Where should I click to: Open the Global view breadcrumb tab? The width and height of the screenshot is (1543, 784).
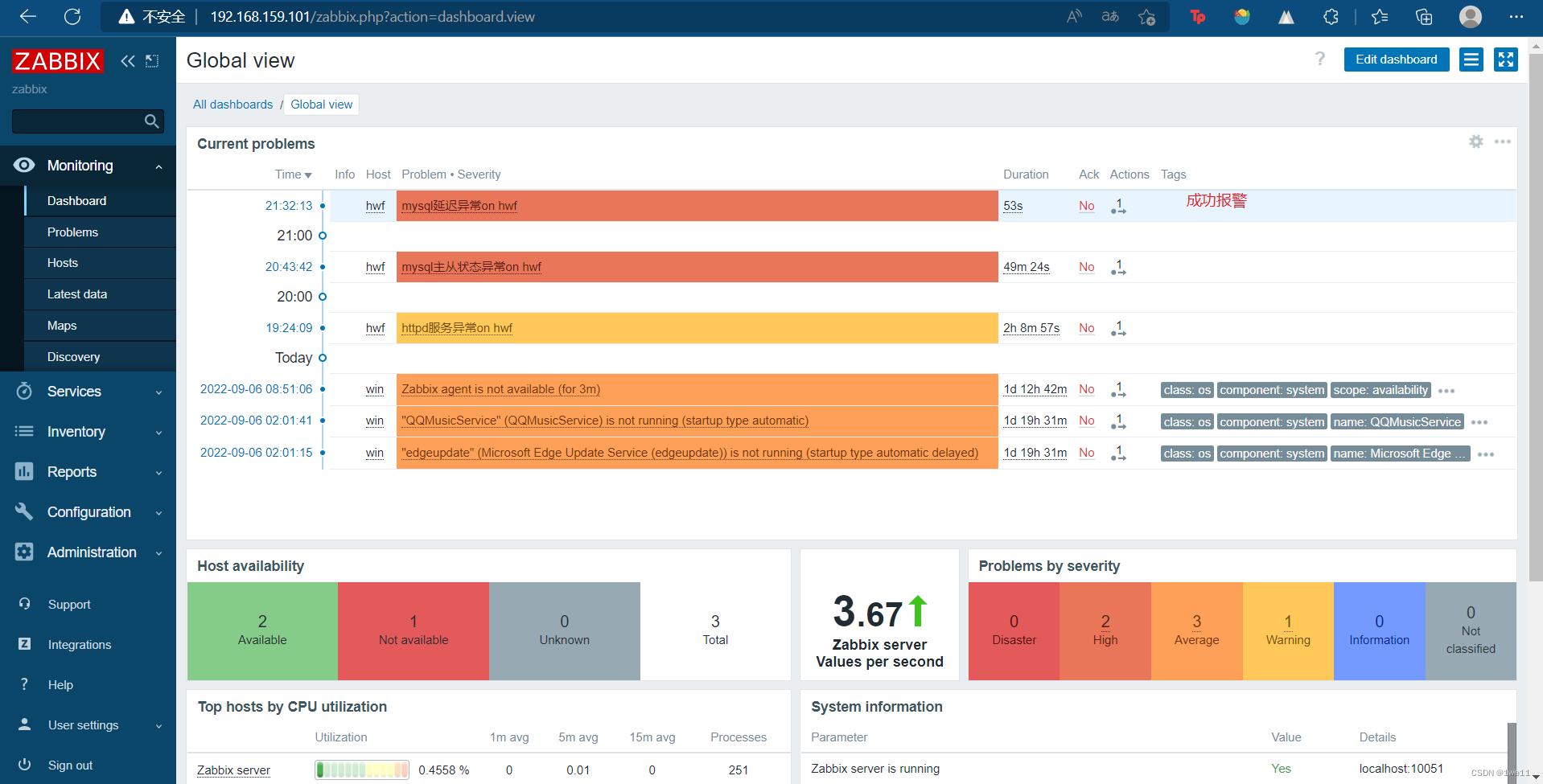coord(322,105)
